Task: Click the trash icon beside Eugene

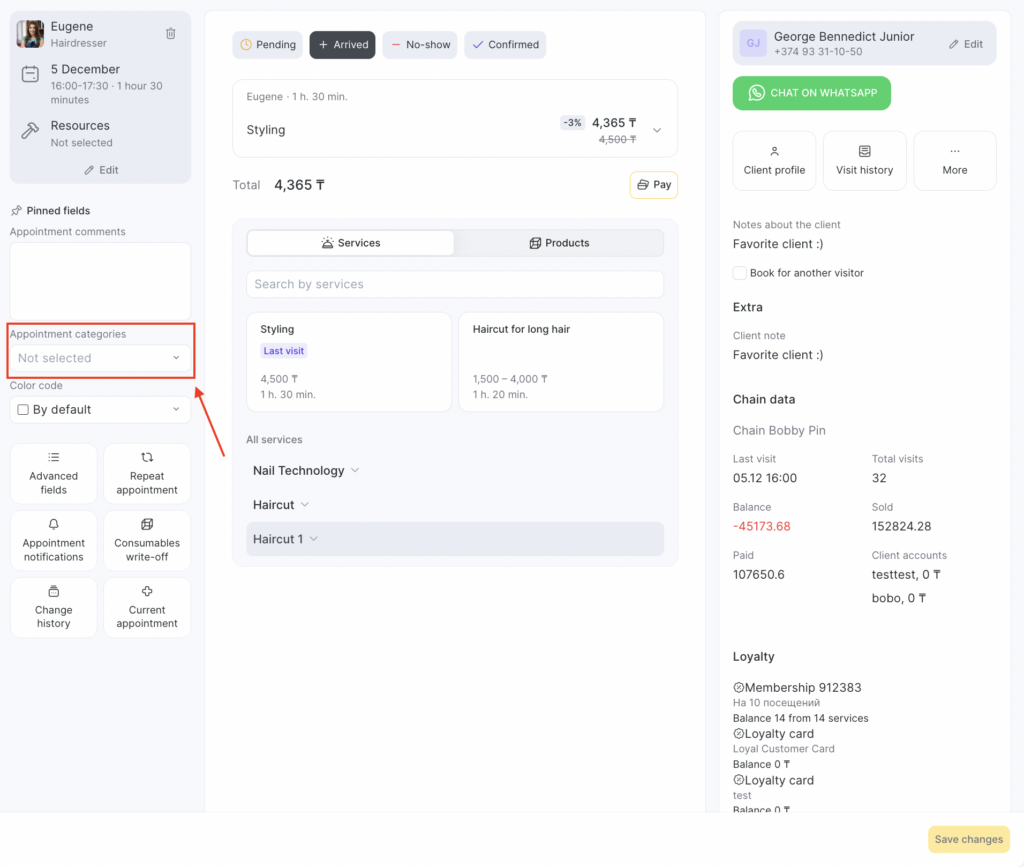Action: tap(170, 34)
